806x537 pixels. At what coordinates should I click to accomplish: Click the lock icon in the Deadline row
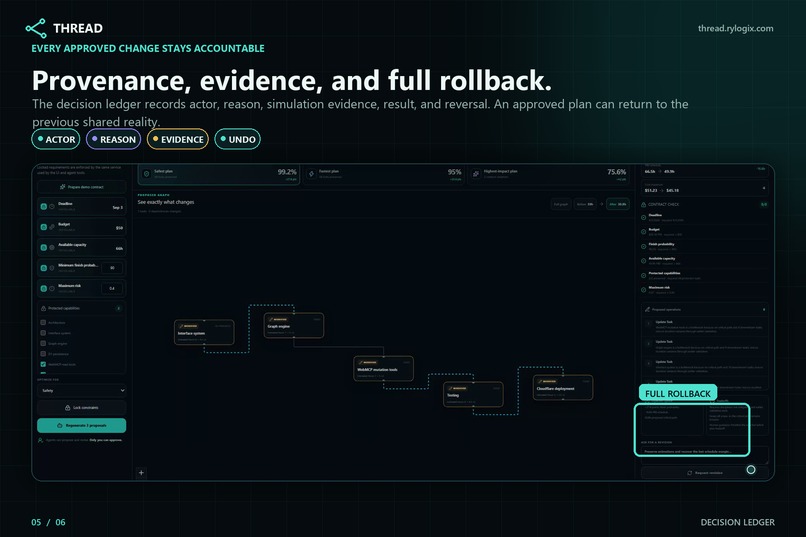[x=44, y=207]
